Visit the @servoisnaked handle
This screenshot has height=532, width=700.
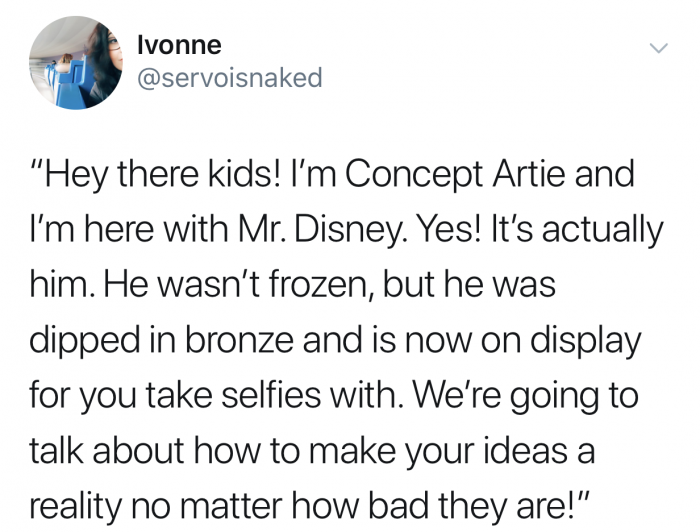click(x=229, y=77)
